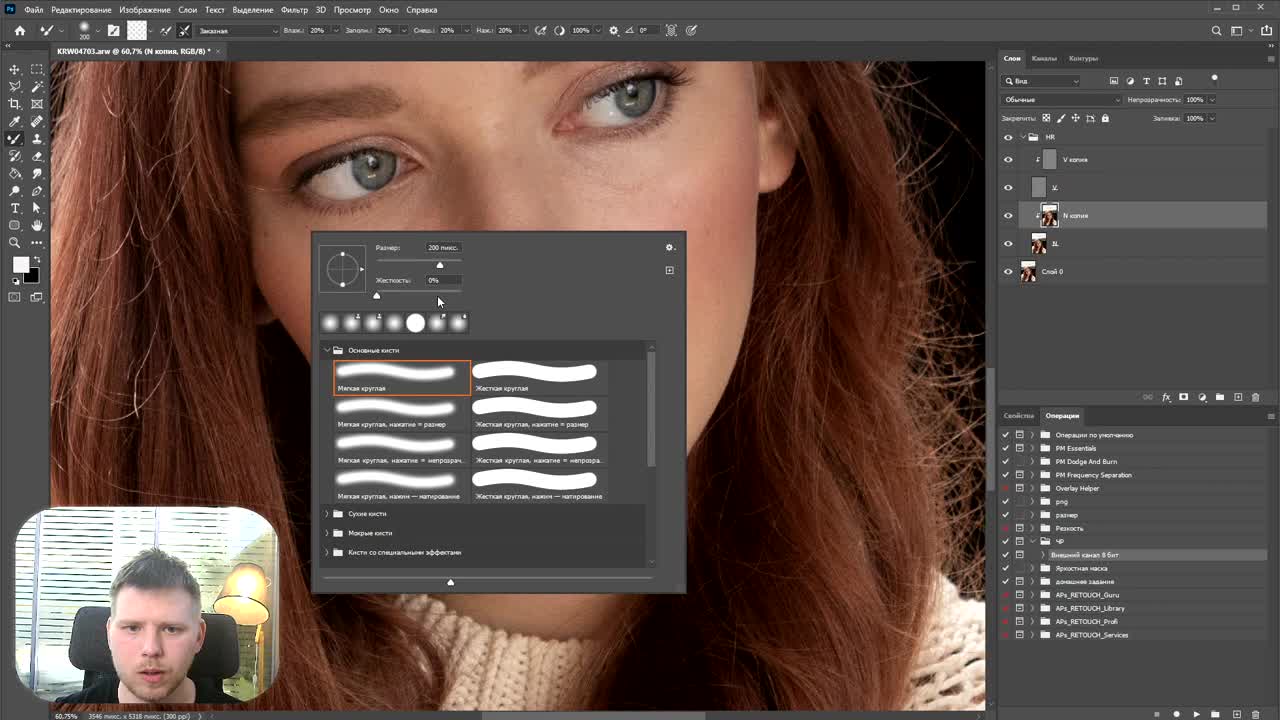Expand the 'Сухие кисти' brush folder
The height and width of the screenshot is (720, 1280).
(x=327, y=514)
